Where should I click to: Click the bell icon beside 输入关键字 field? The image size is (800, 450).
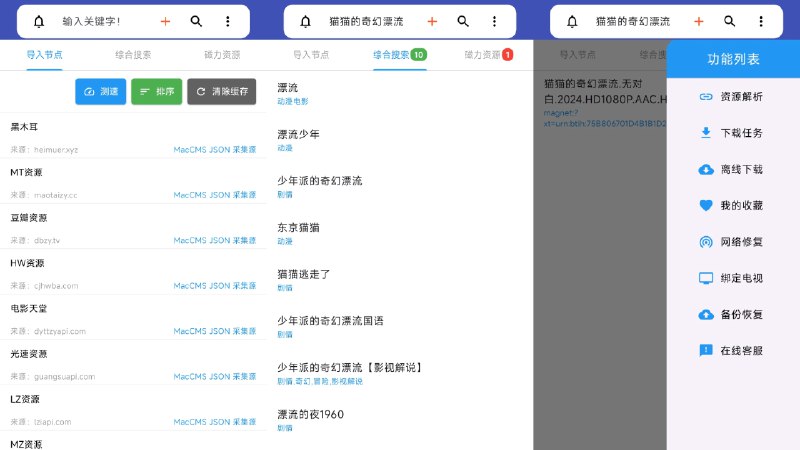(x=38, y=21)
